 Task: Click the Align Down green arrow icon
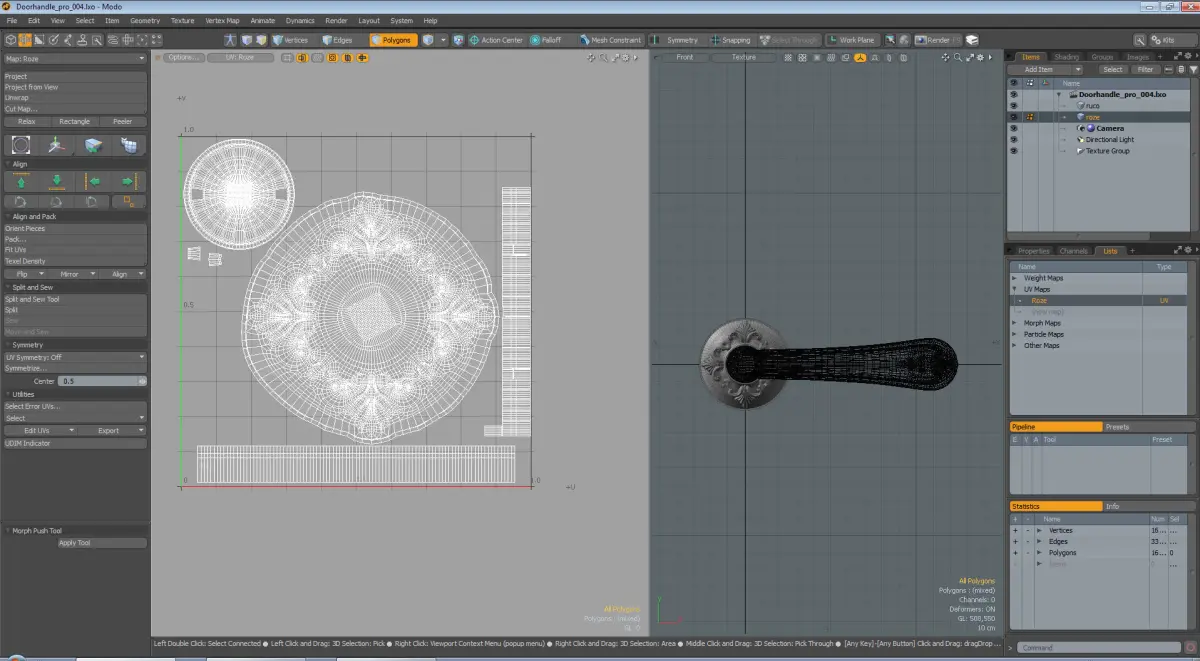pyautogui.click(x=57, y=181)
